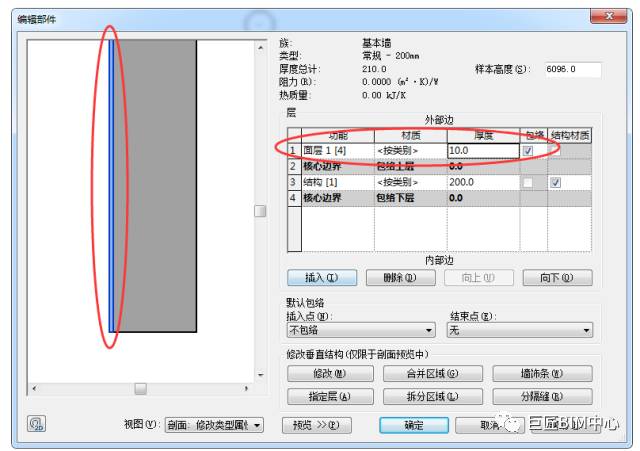Image resolution: width=640 pixels, height=451 pixels.
Task: Click the preview scroll right arrow
Action: [246, 389]
